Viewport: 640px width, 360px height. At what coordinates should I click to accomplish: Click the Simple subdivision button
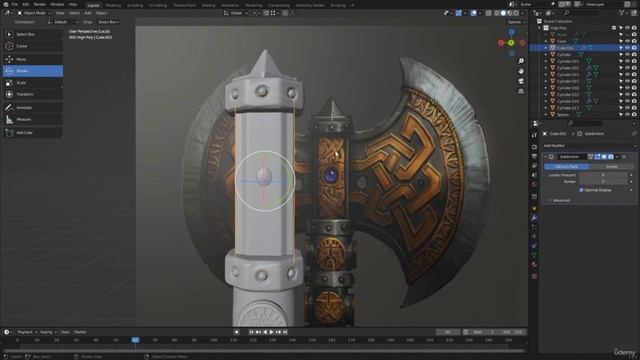611,167
